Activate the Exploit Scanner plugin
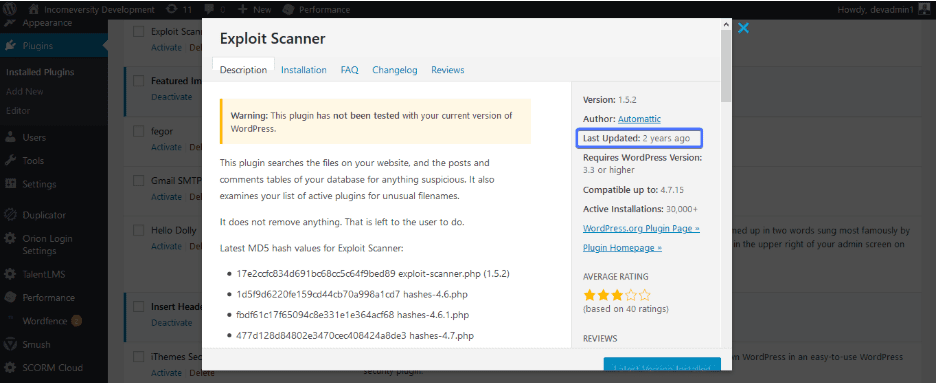Image resolution: width=937 pixels, height=385 pixels. (166, 47)
